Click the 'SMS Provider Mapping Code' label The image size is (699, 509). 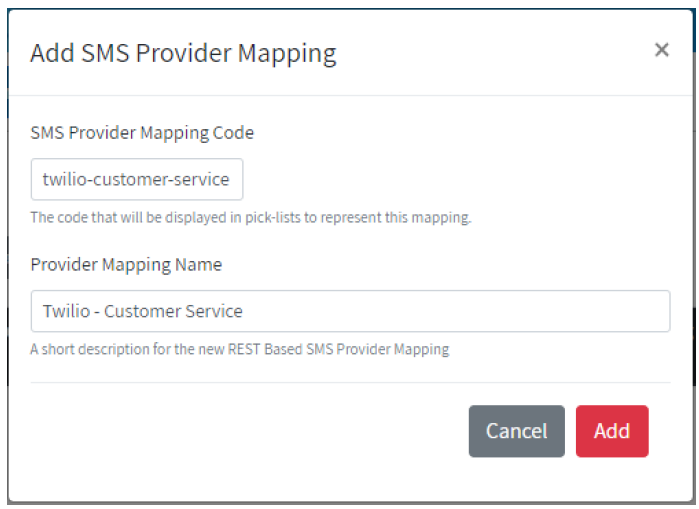142,133
